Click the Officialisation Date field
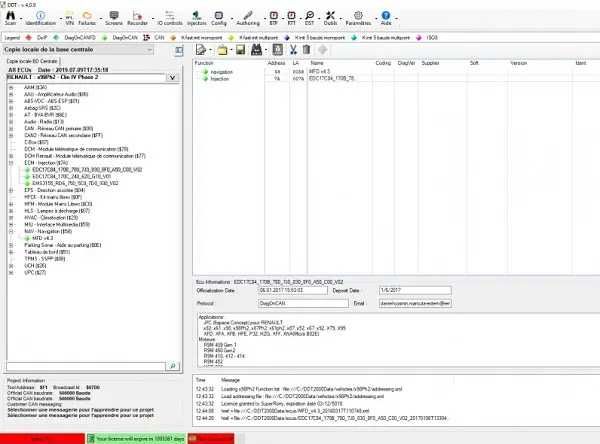 tap(293, 290)
